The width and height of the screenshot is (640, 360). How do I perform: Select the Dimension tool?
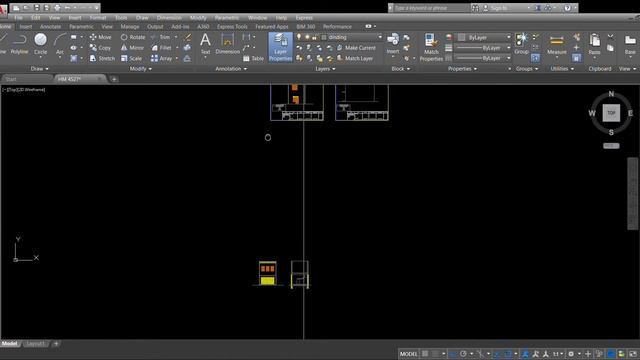click(x=227, y=44)
